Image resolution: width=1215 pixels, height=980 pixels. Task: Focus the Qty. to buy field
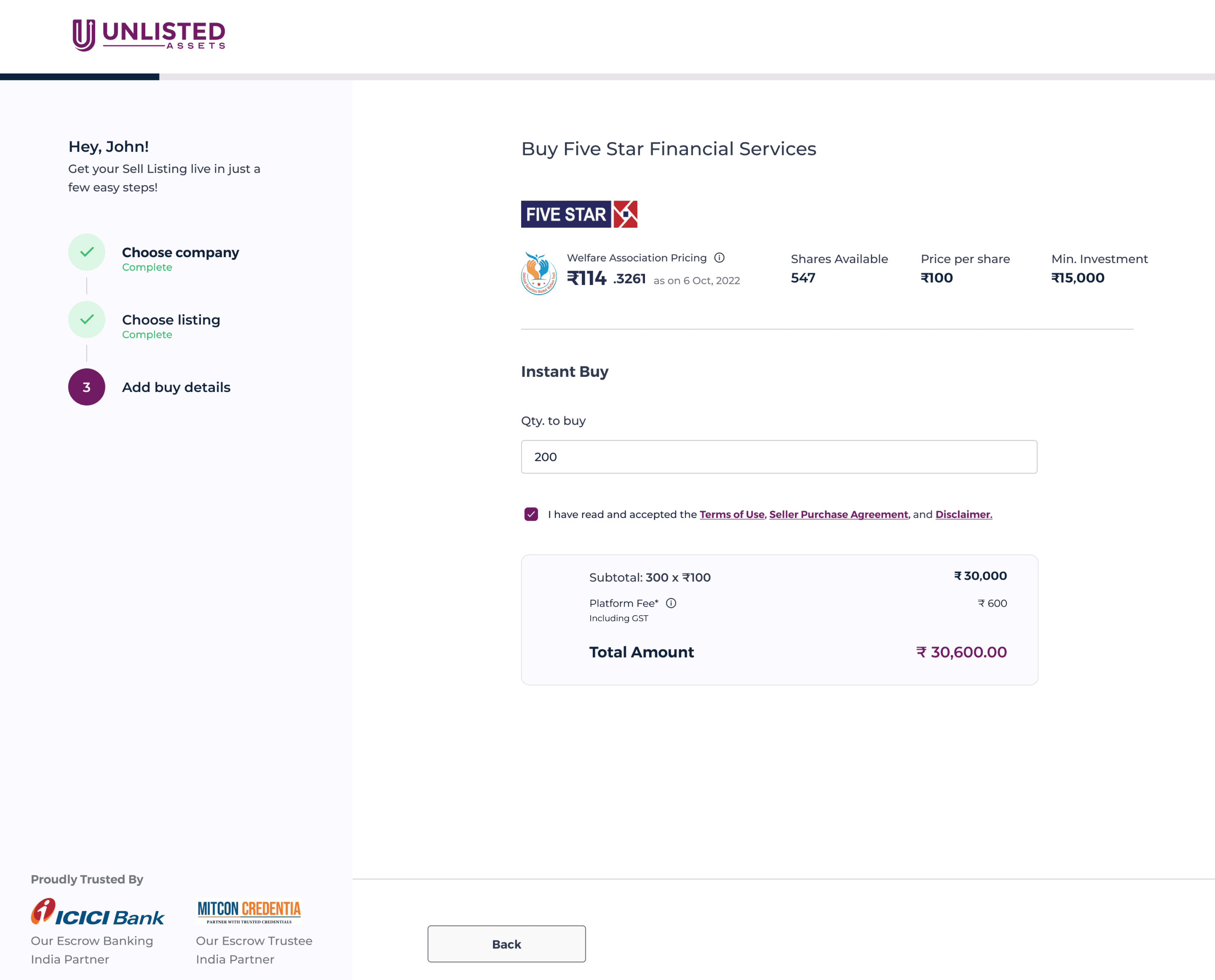[779, 457]
